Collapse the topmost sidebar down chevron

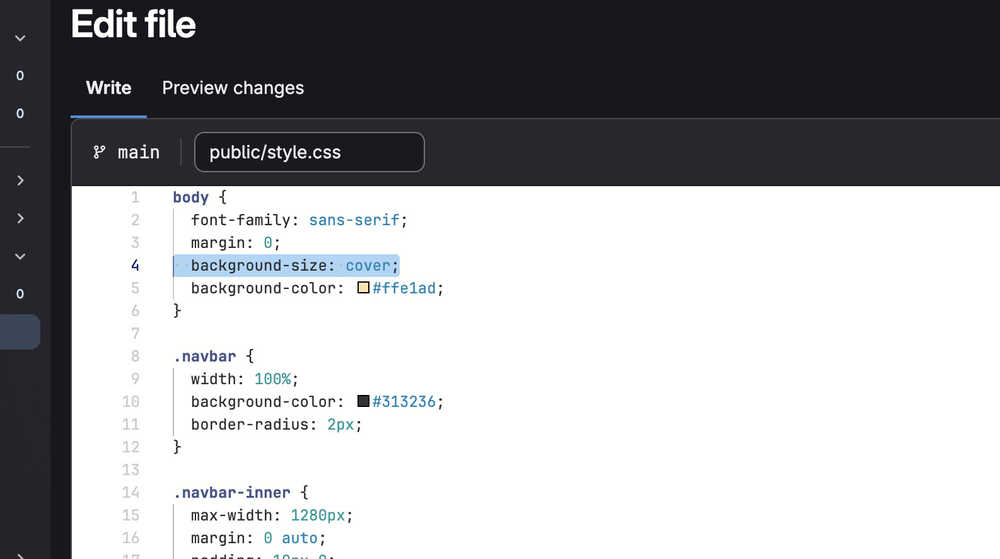pos(20,38)
